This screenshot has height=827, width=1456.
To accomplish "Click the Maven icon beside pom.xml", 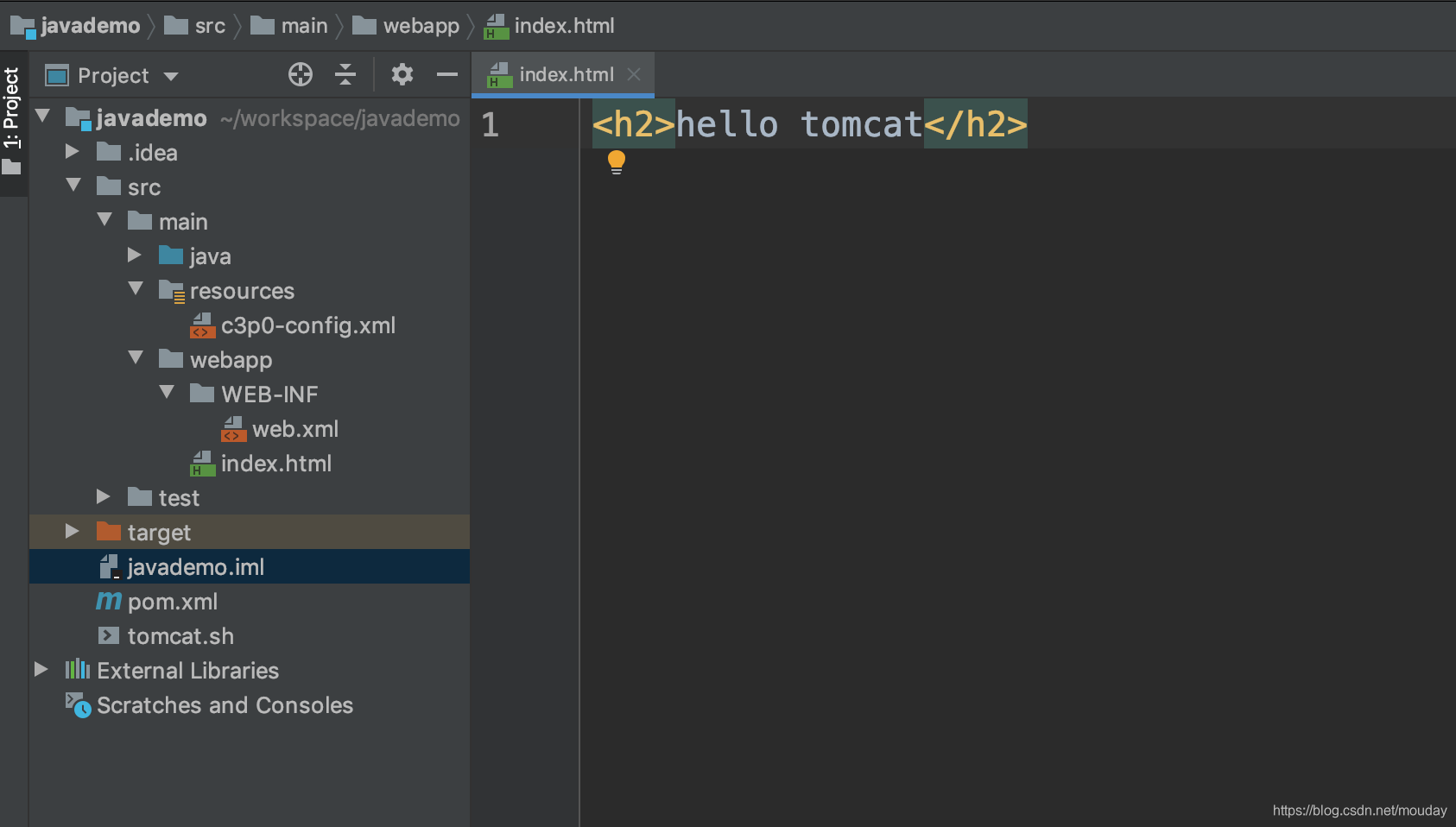I will 107,601.
